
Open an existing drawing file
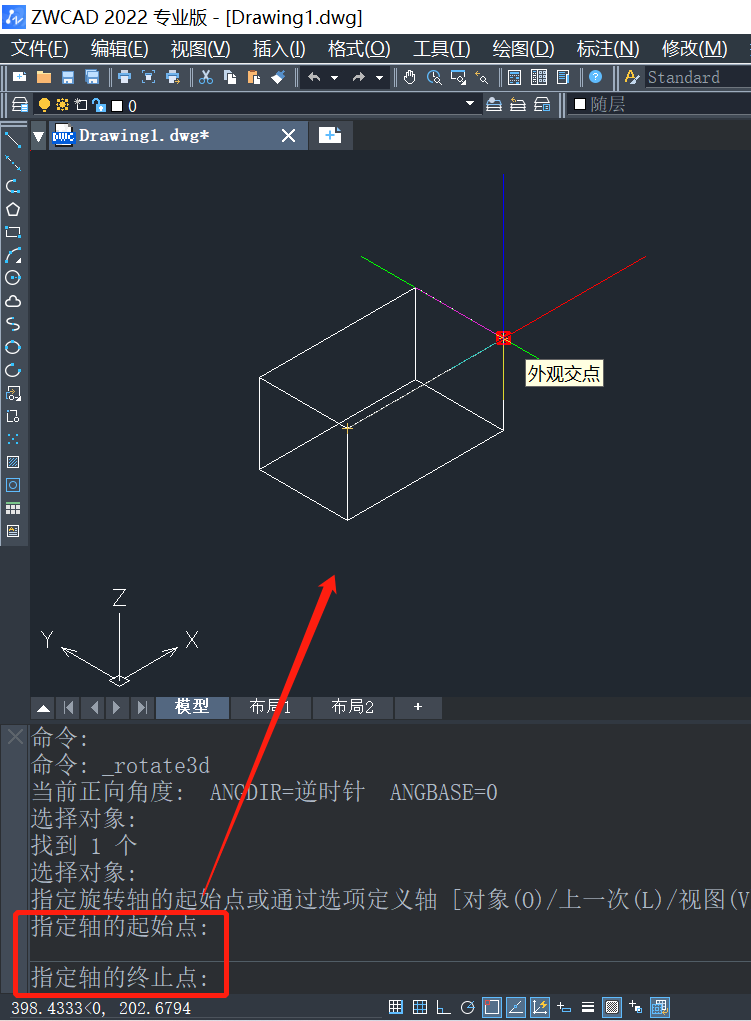tap(44, 77)
